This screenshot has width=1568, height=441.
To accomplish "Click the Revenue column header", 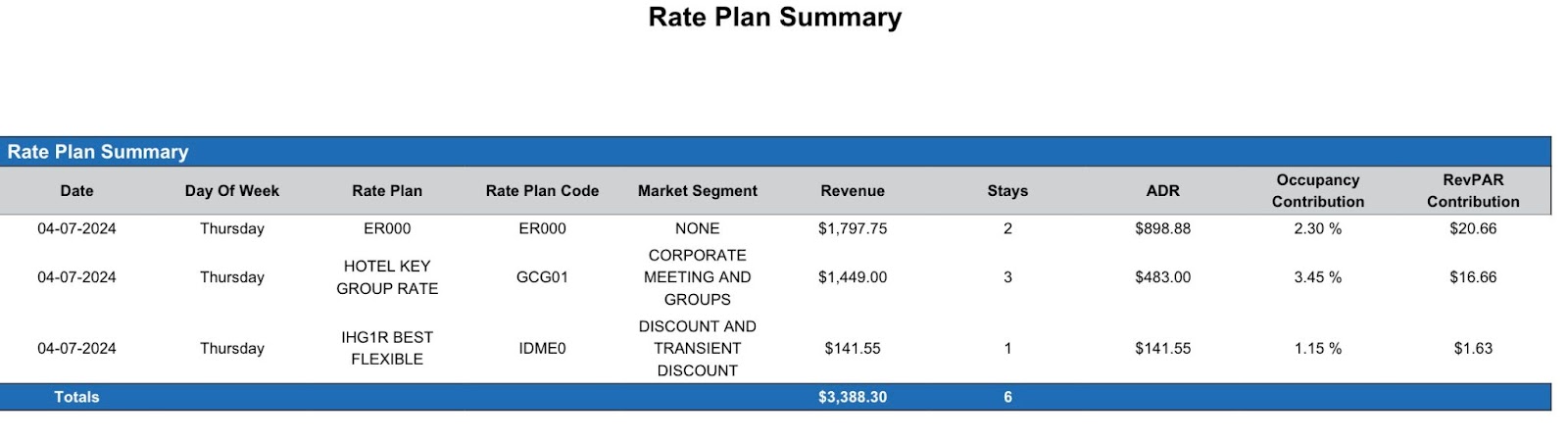I will click(x=853, y=191).
